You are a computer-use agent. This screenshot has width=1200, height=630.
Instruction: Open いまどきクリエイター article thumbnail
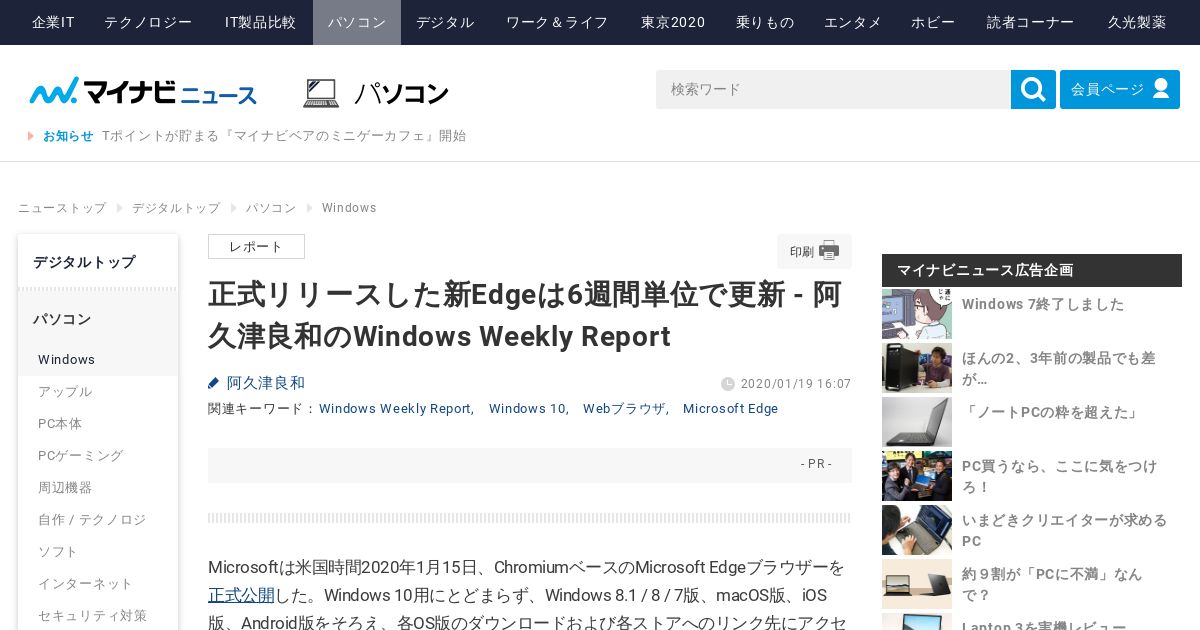tap(917, 530)
